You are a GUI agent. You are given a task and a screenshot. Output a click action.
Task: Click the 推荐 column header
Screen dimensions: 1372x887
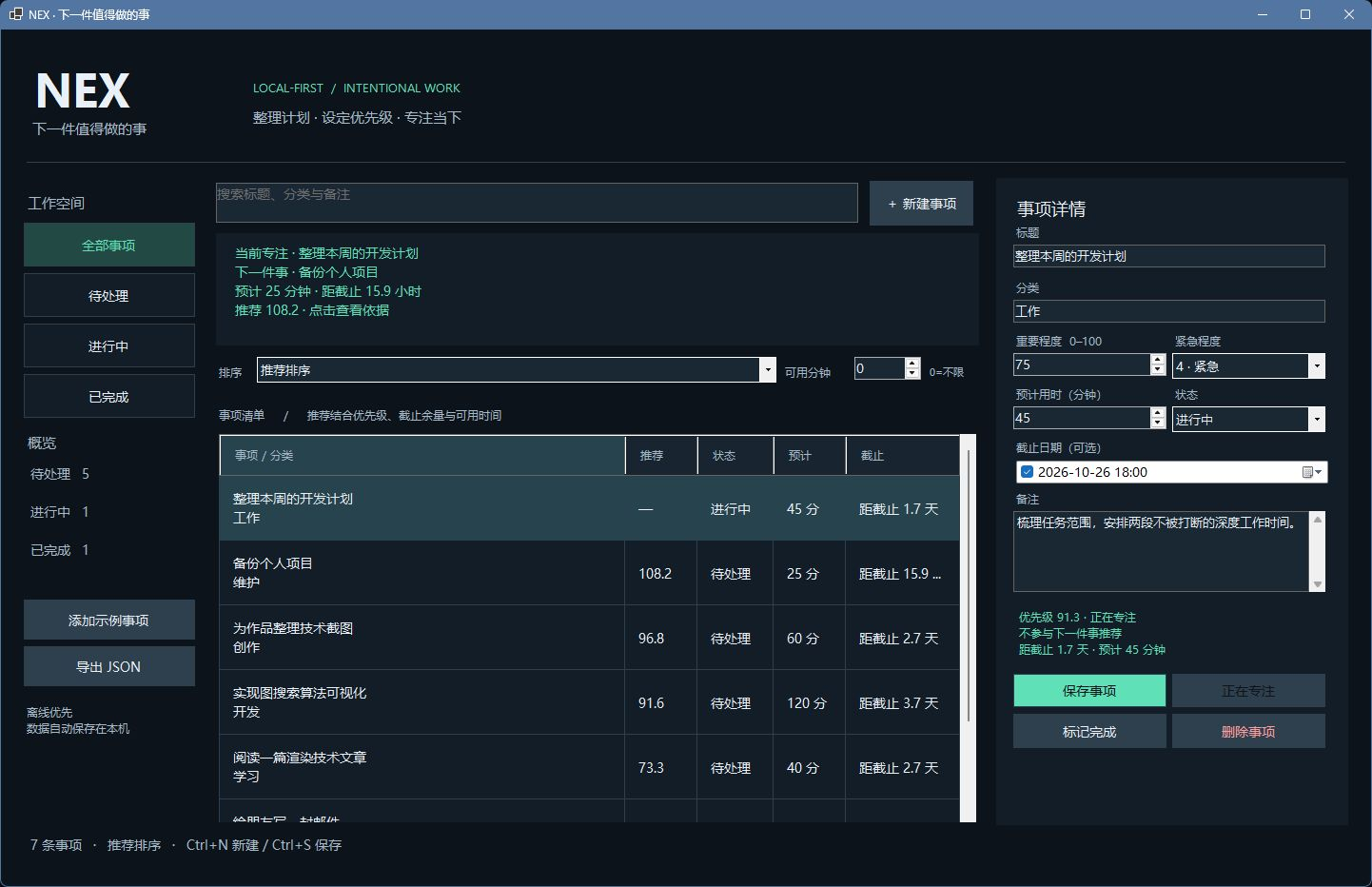[661, 456]
